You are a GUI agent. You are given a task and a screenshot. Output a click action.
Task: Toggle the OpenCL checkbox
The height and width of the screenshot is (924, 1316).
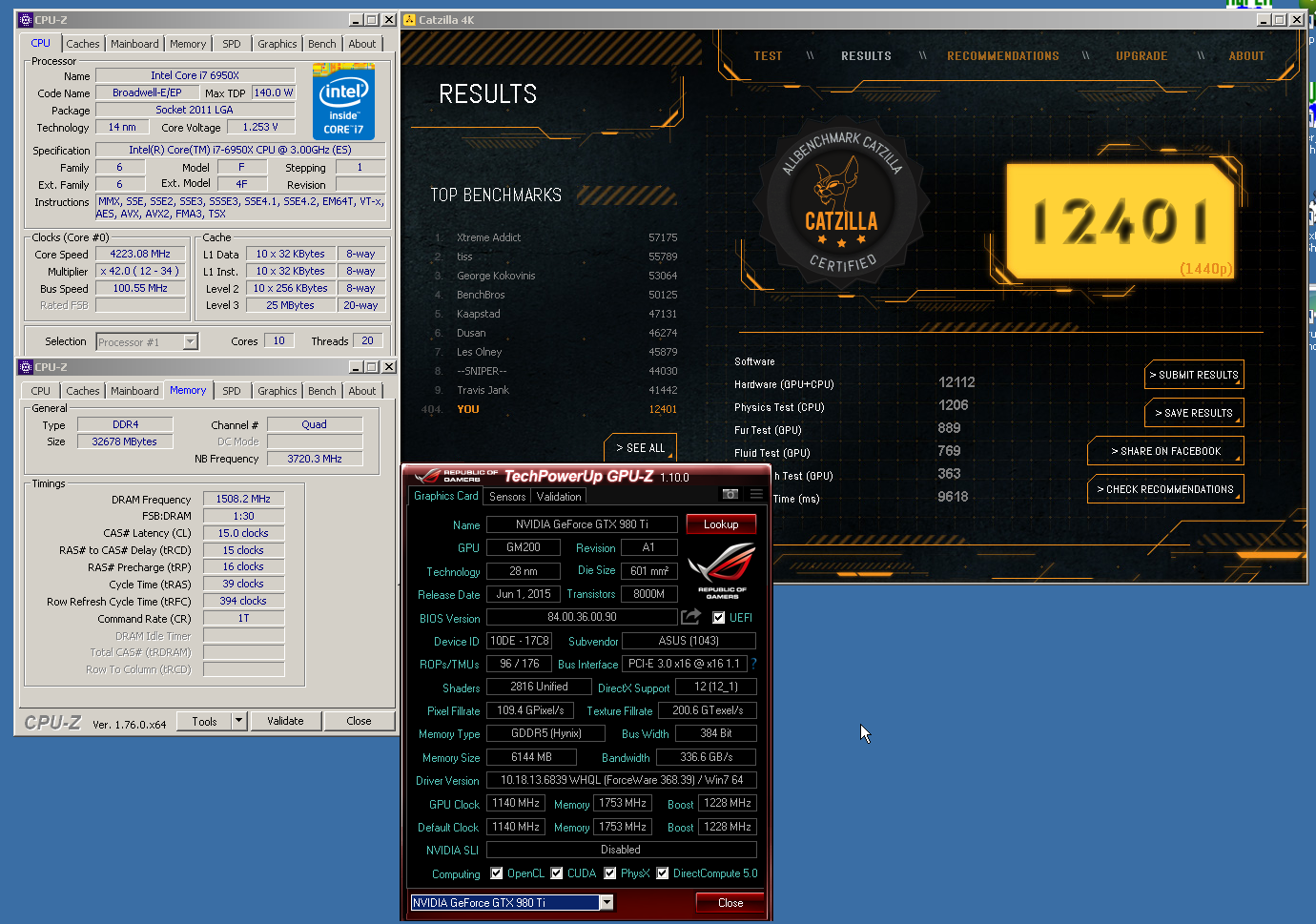coord(496,873)
